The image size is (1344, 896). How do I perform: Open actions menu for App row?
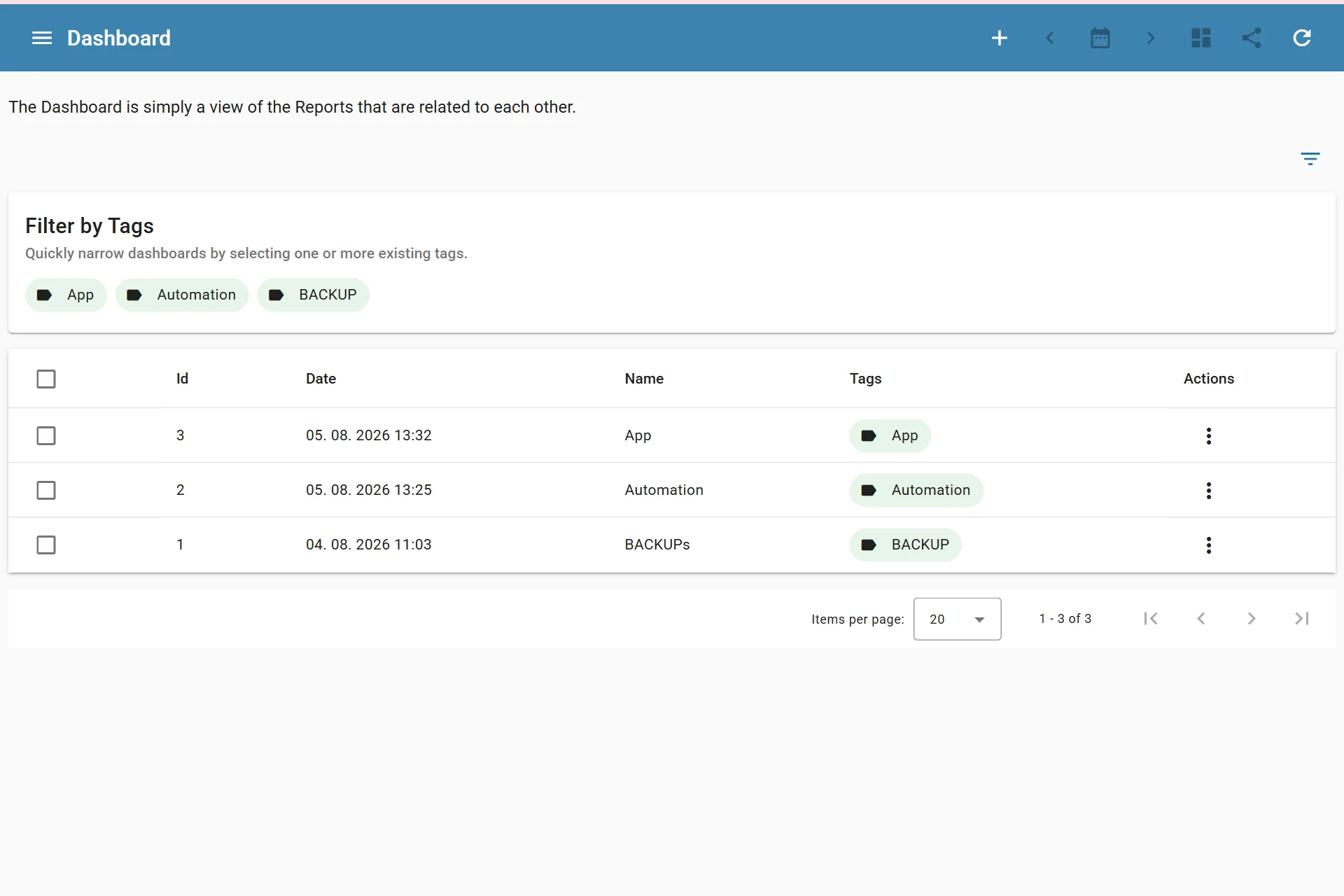point(1209,436)
